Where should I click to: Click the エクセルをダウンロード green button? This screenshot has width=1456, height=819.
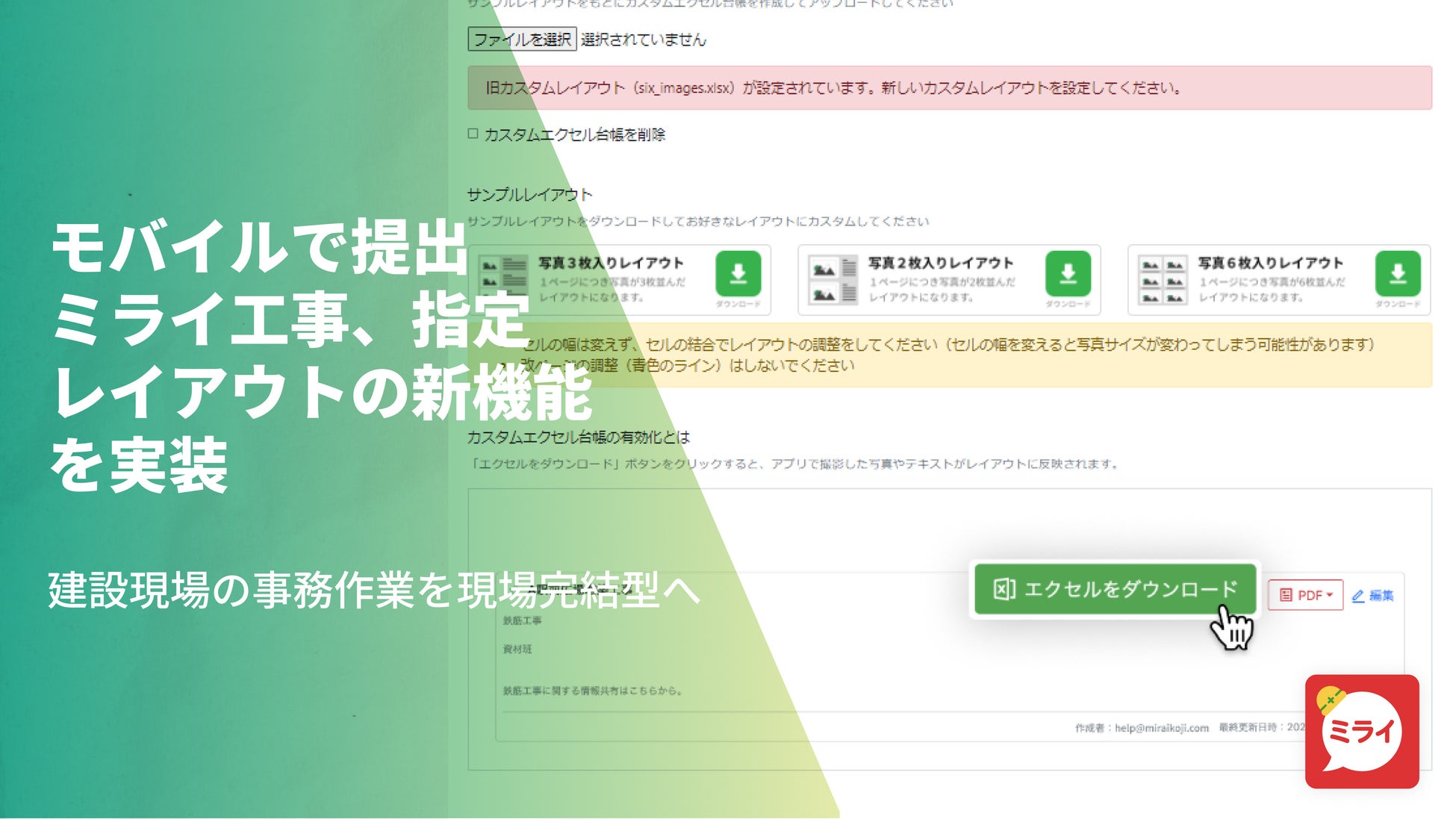[x=1115, y=589]
